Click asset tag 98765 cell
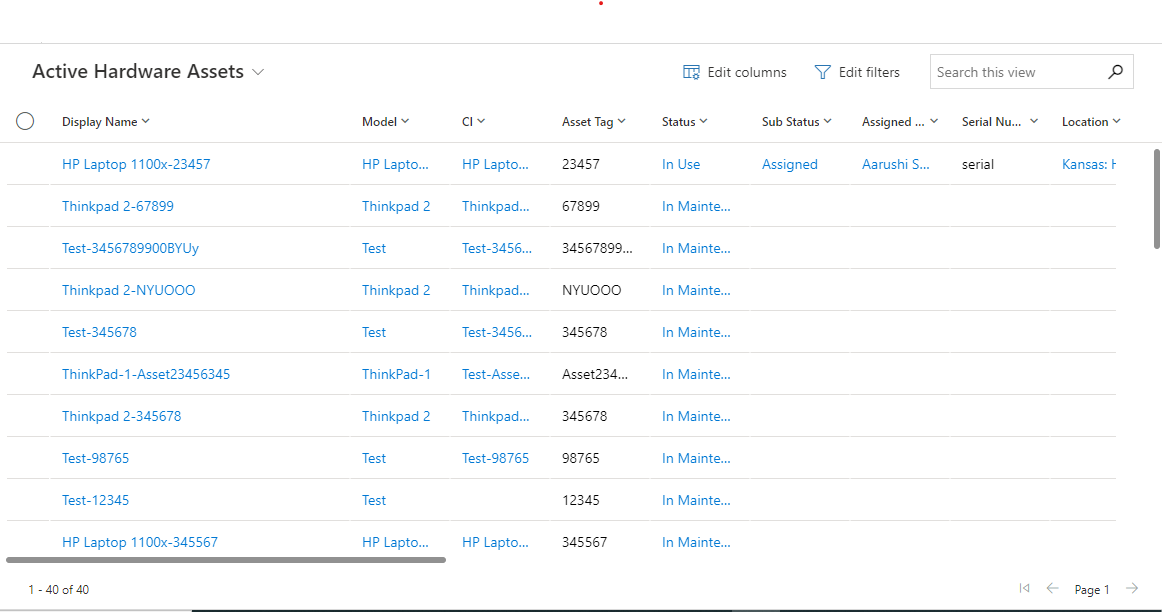Viewport: 1162px width, 612px height. coord(581,459)
